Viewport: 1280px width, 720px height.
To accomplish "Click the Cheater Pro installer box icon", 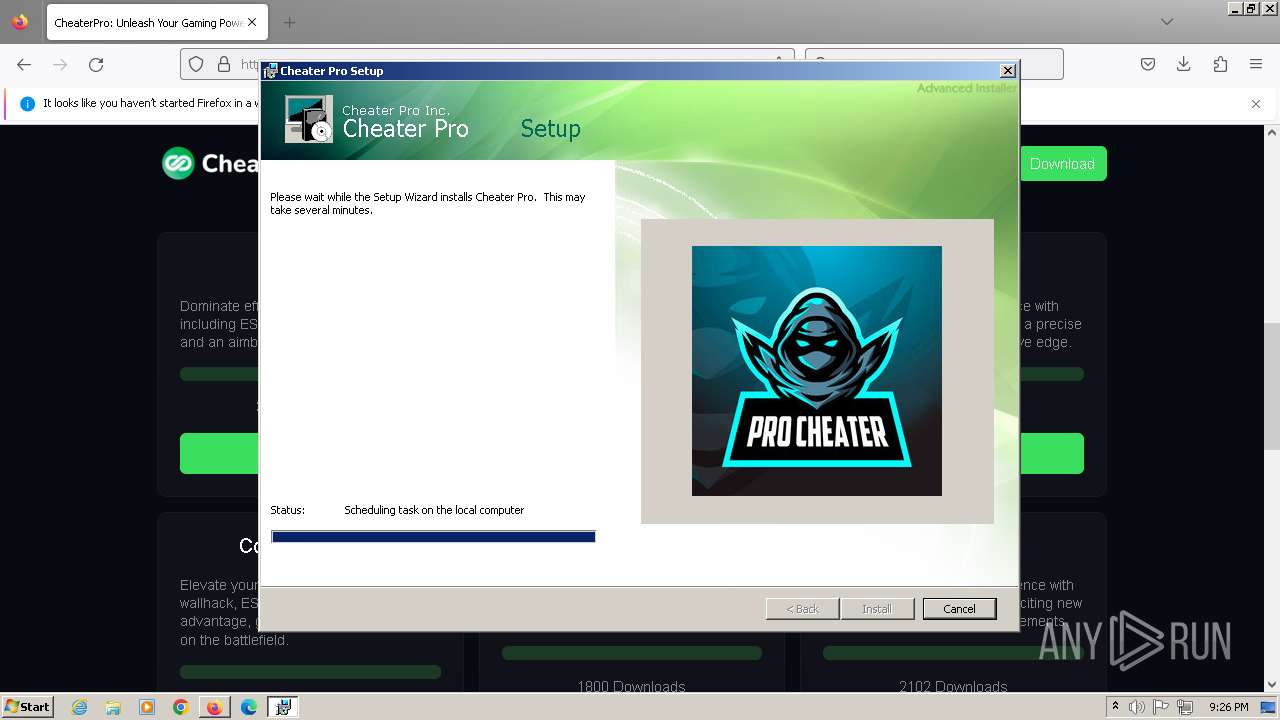I will pos(309,119).
